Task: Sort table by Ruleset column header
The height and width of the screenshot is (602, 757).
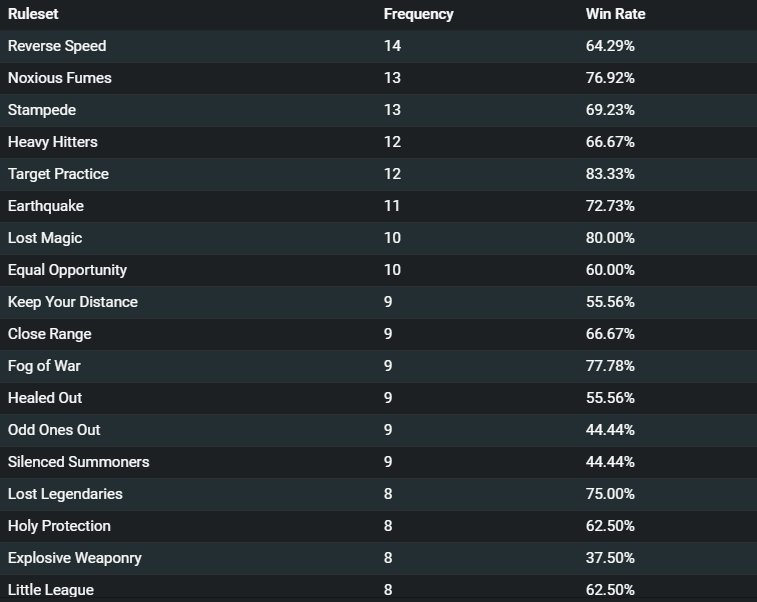Action: point(33,14)
